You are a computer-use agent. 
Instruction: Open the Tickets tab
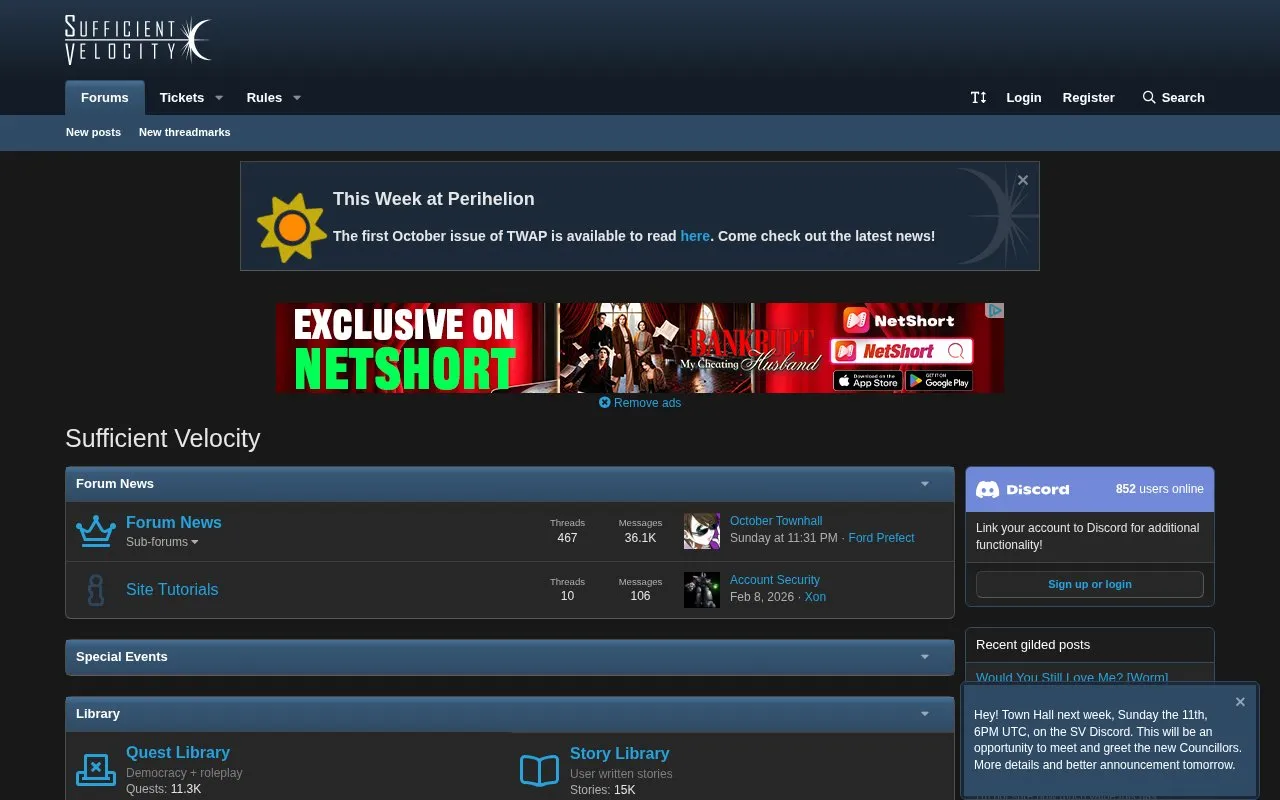click(x=182, y=98)
